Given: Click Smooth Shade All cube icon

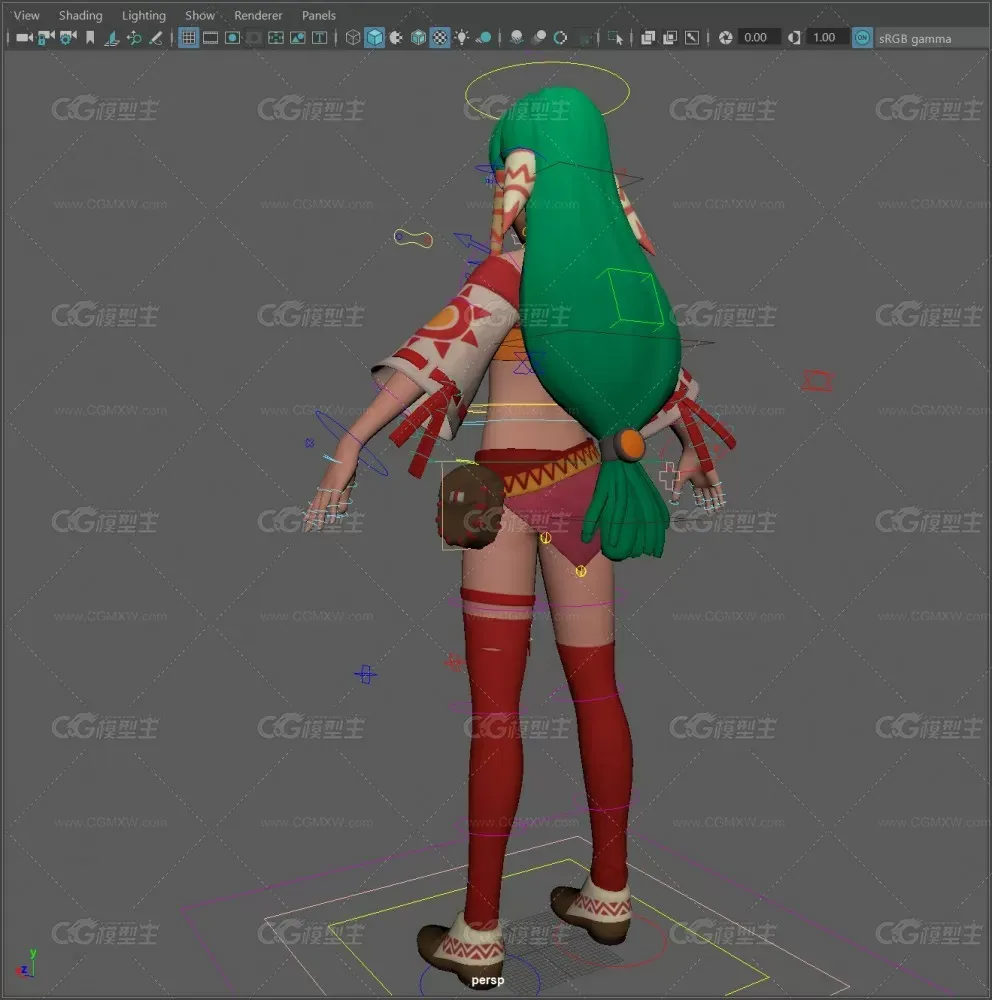Looking at the screenshot, I should coord(374,38).
